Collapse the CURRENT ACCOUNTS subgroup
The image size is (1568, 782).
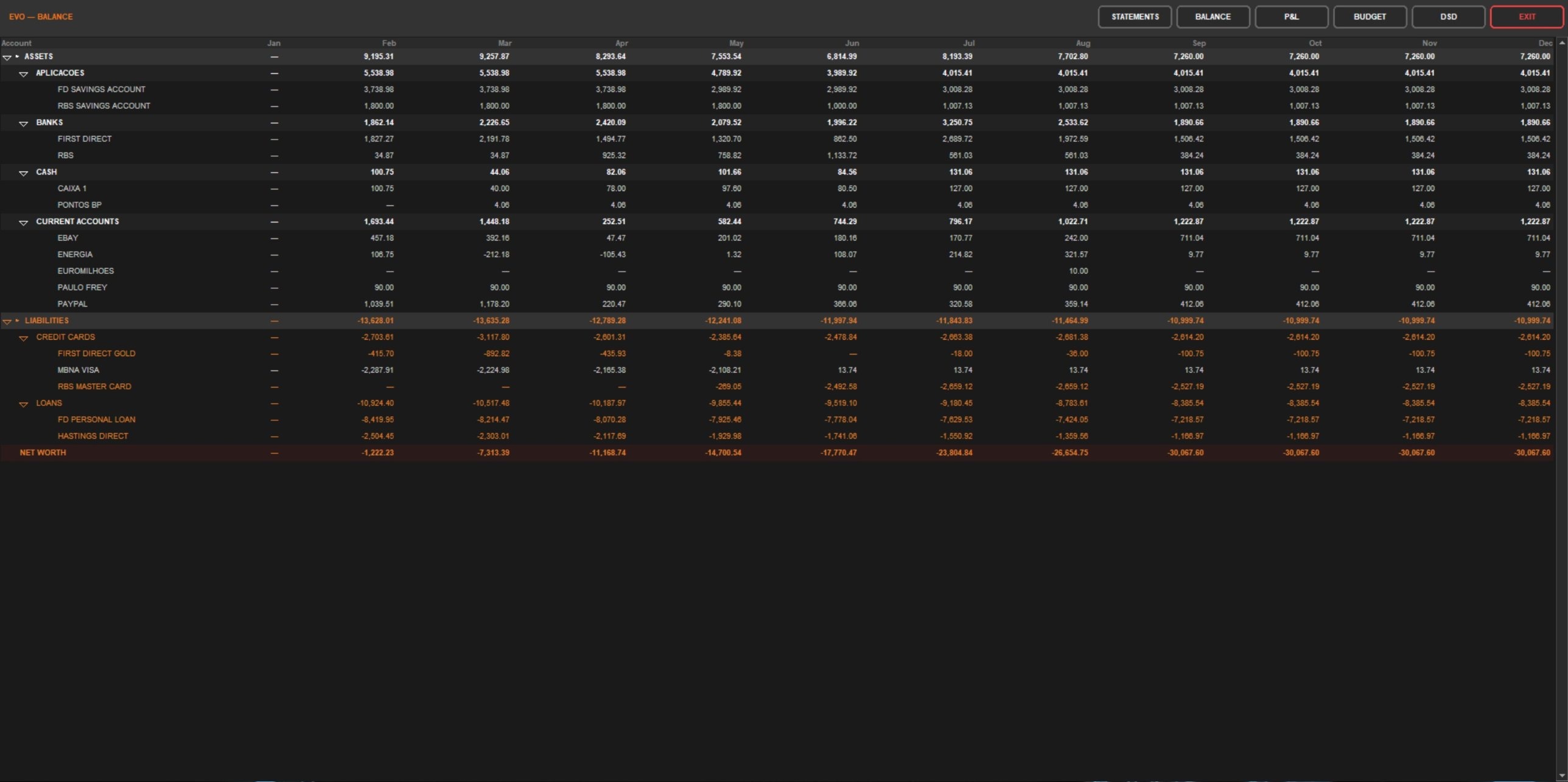click(24, 223)
